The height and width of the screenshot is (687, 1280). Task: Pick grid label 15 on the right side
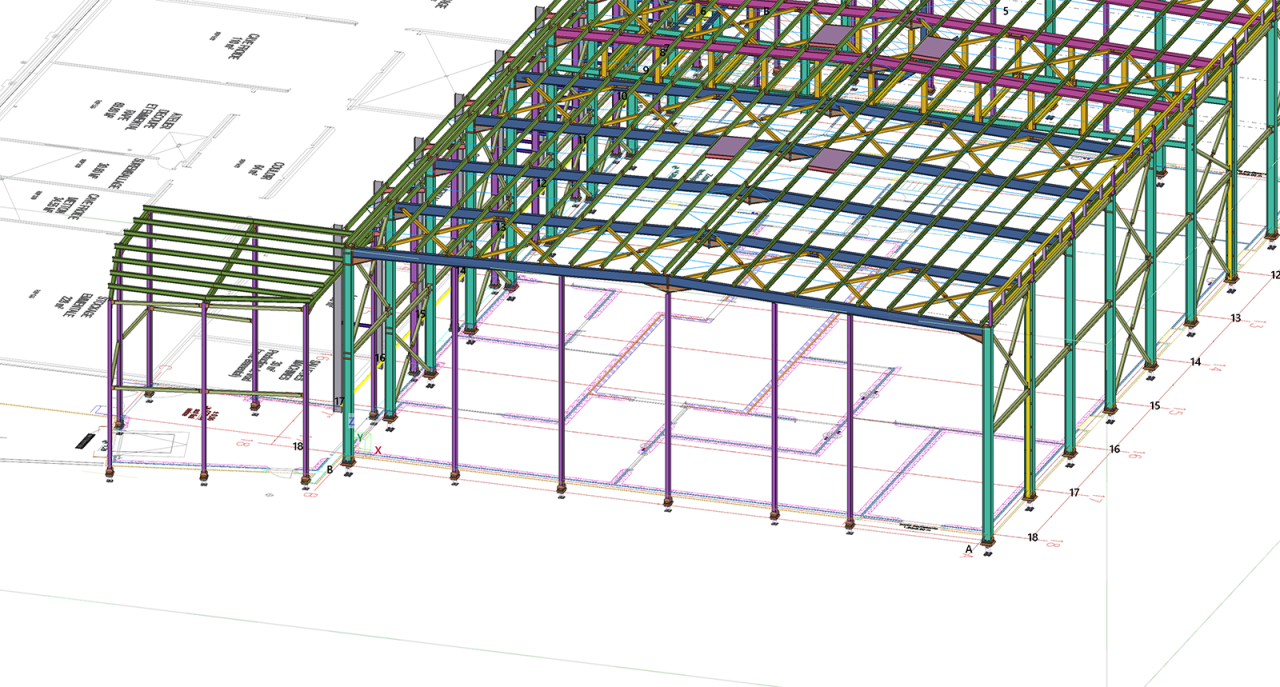point(1155,405)
